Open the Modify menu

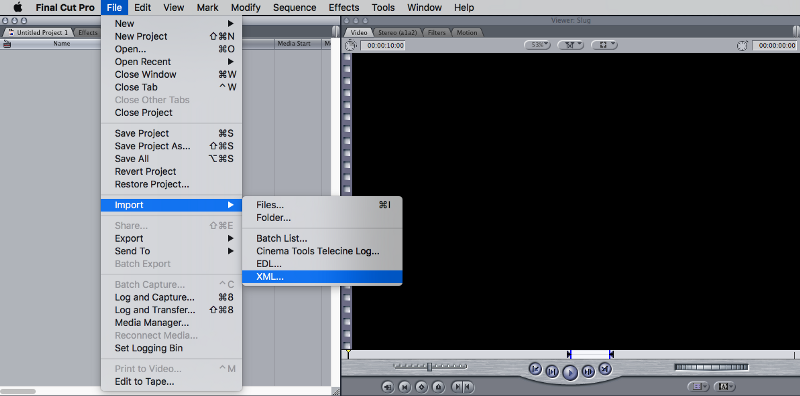pos(245,8)
